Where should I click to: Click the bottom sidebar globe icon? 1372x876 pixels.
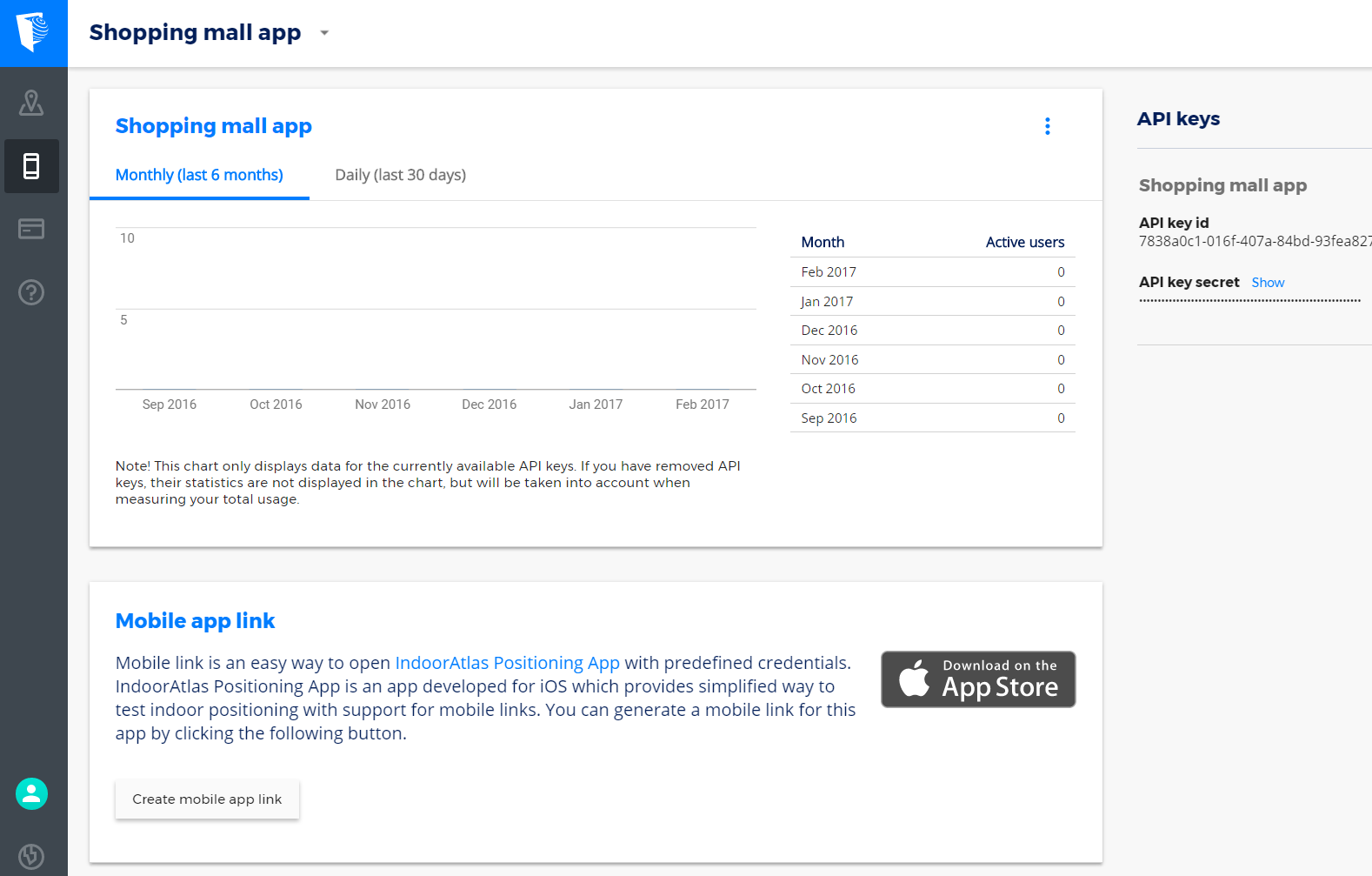[x=31, y=856]
